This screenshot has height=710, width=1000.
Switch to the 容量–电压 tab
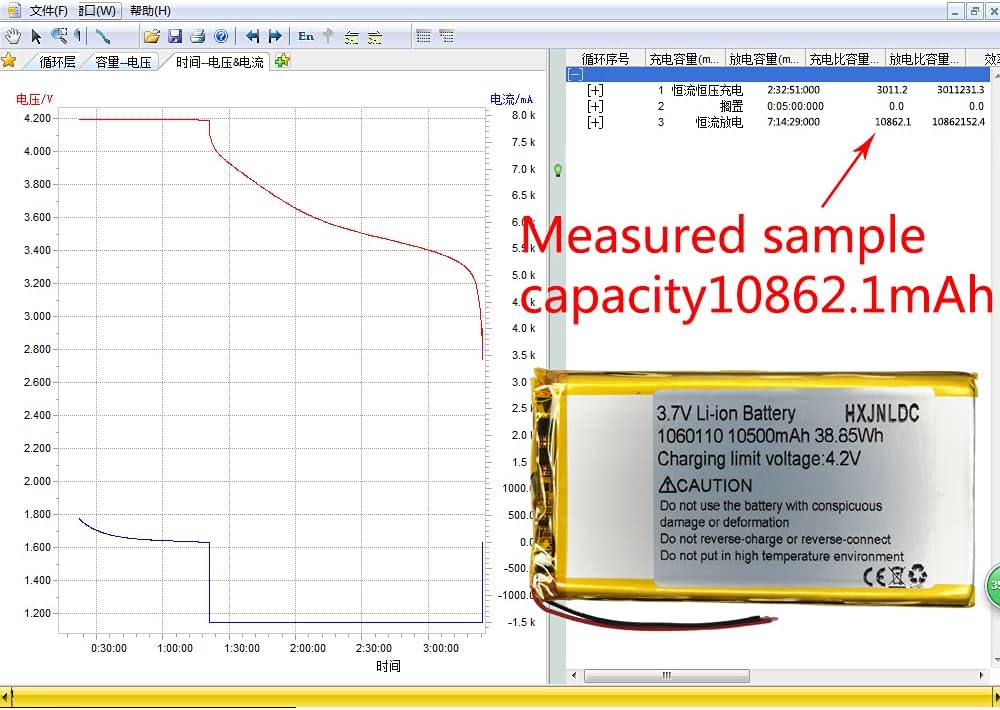(124, 62)
